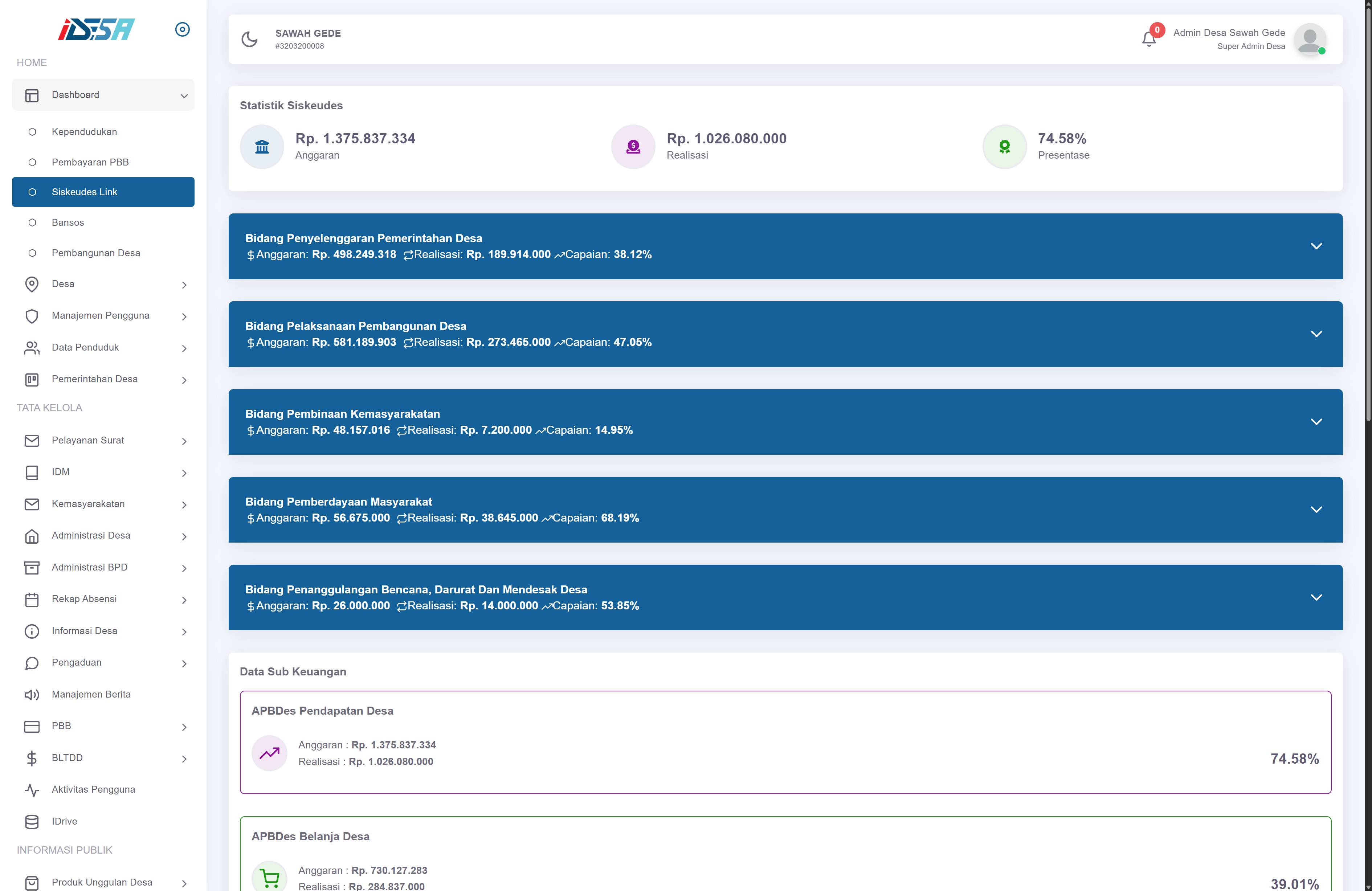Click the Presentase award icon
This screenshot has width=1372, height=891.
tap(1004, 147)
